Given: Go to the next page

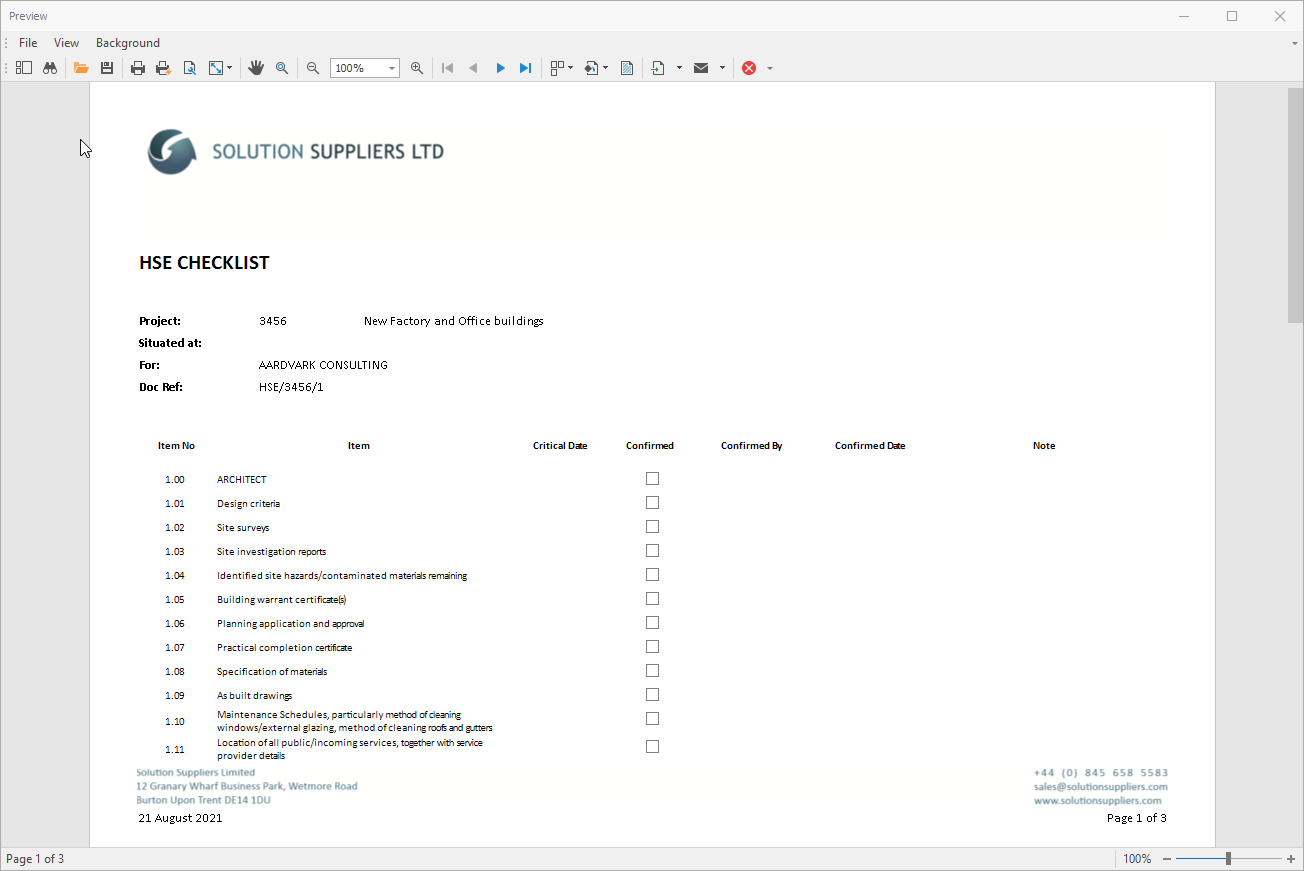Looking at the screenshot, I should click(500, 68).
